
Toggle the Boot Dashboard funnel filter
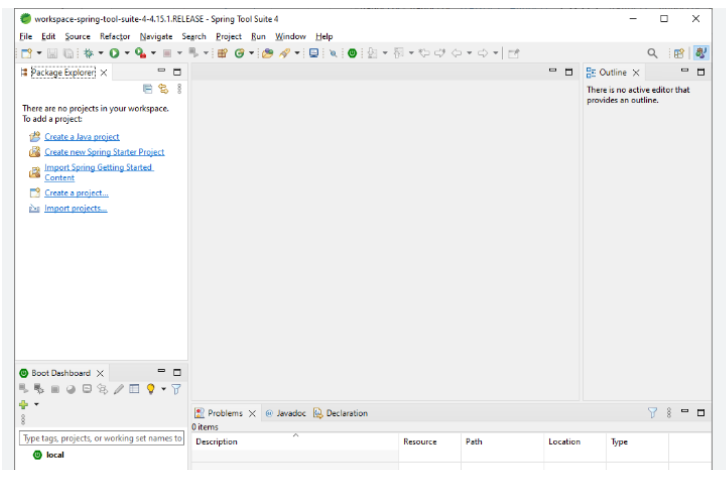pyautogui.click(x=177, y=389)
